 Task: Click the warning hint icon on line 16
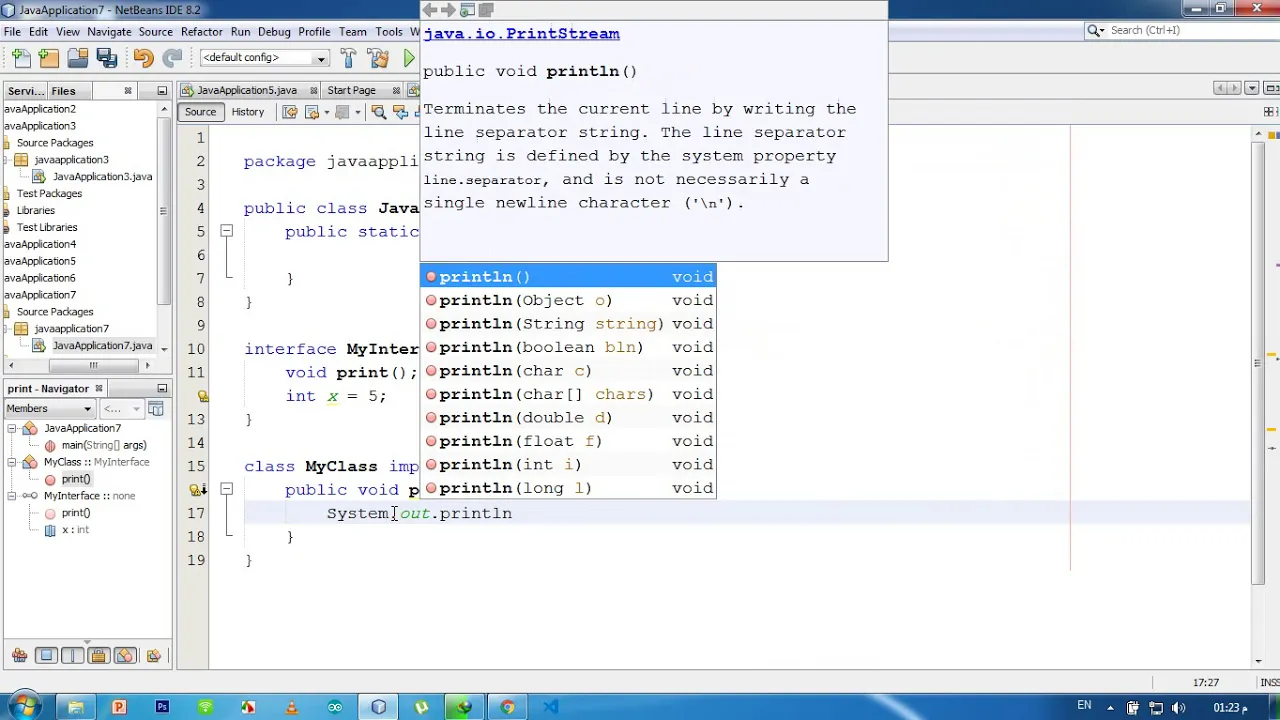click(197, 490)
